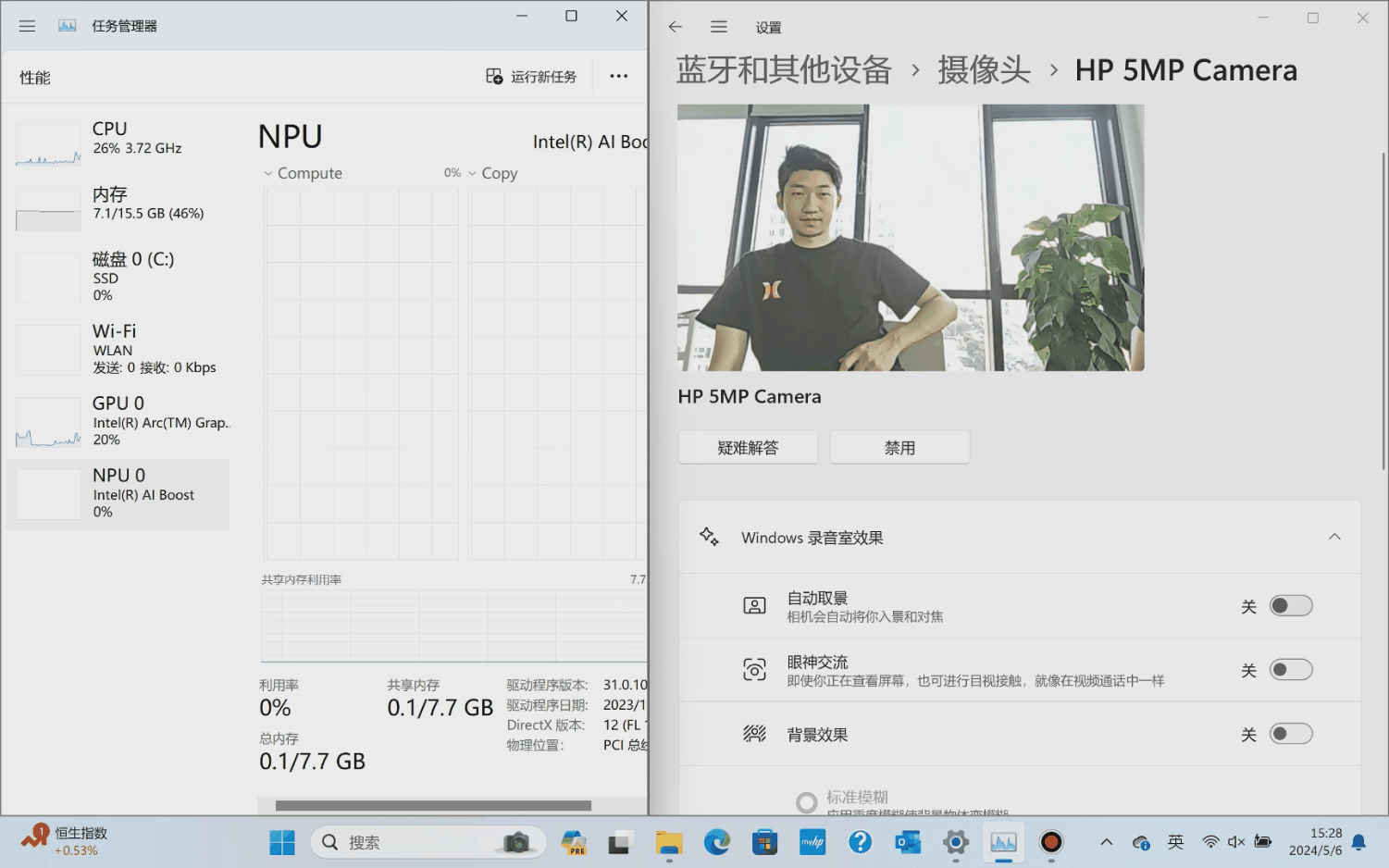The width and height of the screenshot is (1389, 868).
Task: Click the Run new task icon
Action: point(494,77)
